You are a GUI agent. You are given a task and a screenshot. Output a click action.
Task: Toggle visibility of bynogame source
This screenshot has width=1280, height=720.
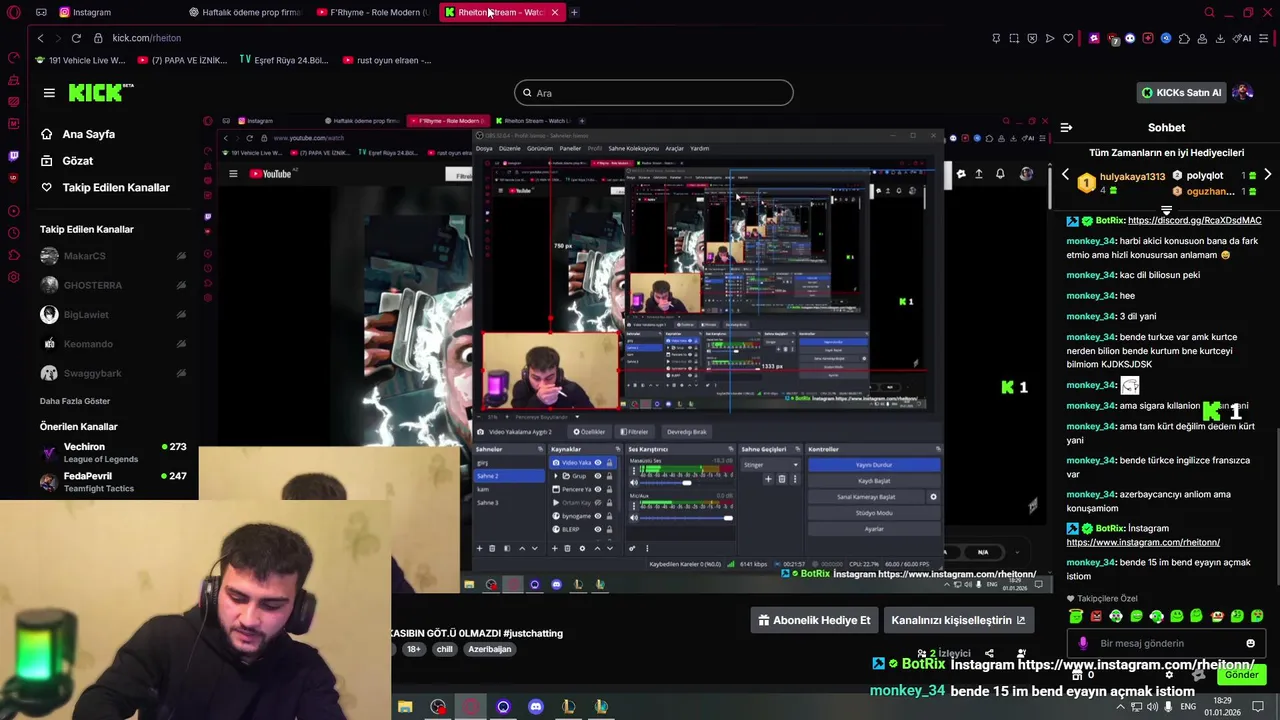[x=598, y=516]
